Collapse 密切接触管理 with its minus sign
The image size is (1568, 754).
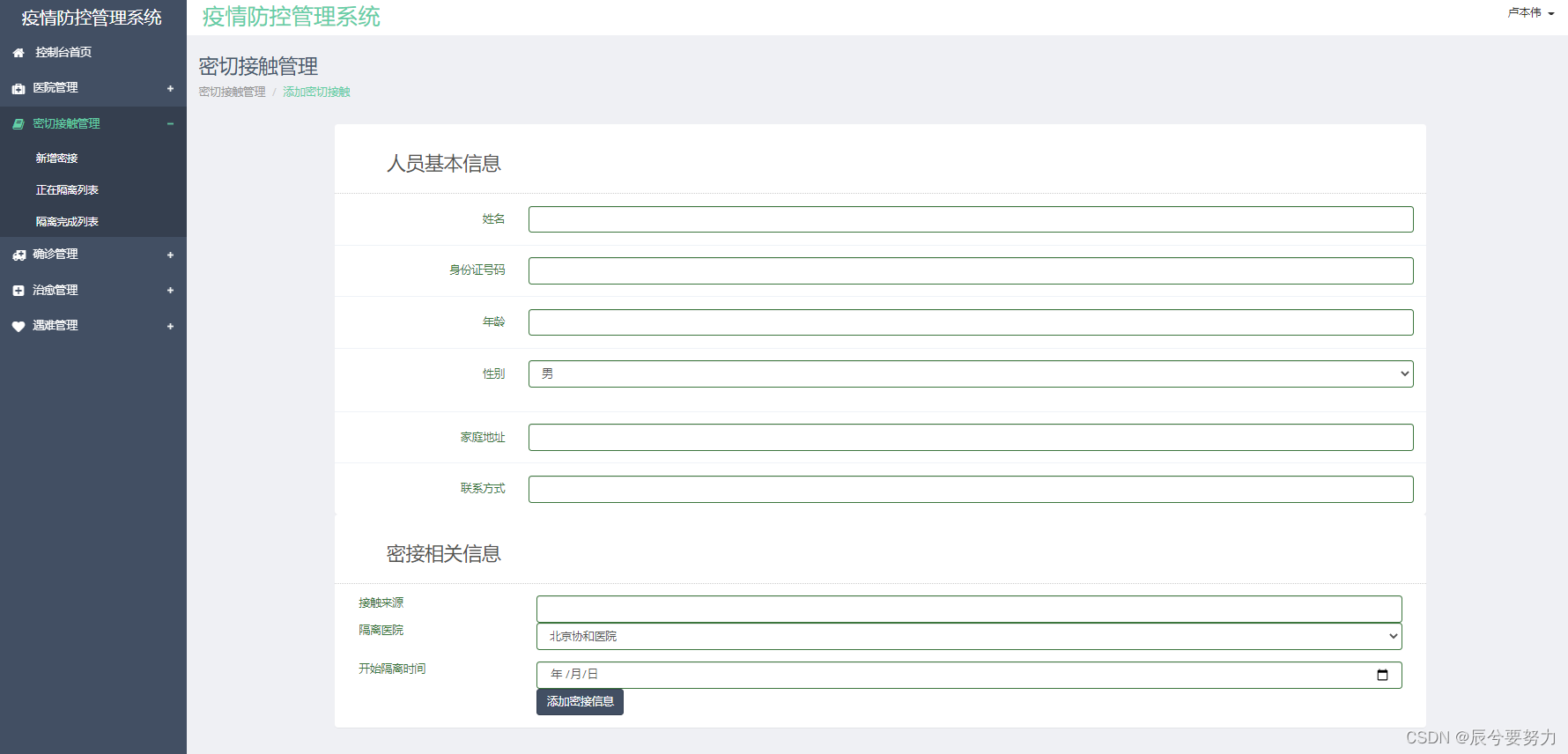tap(170, 124)
